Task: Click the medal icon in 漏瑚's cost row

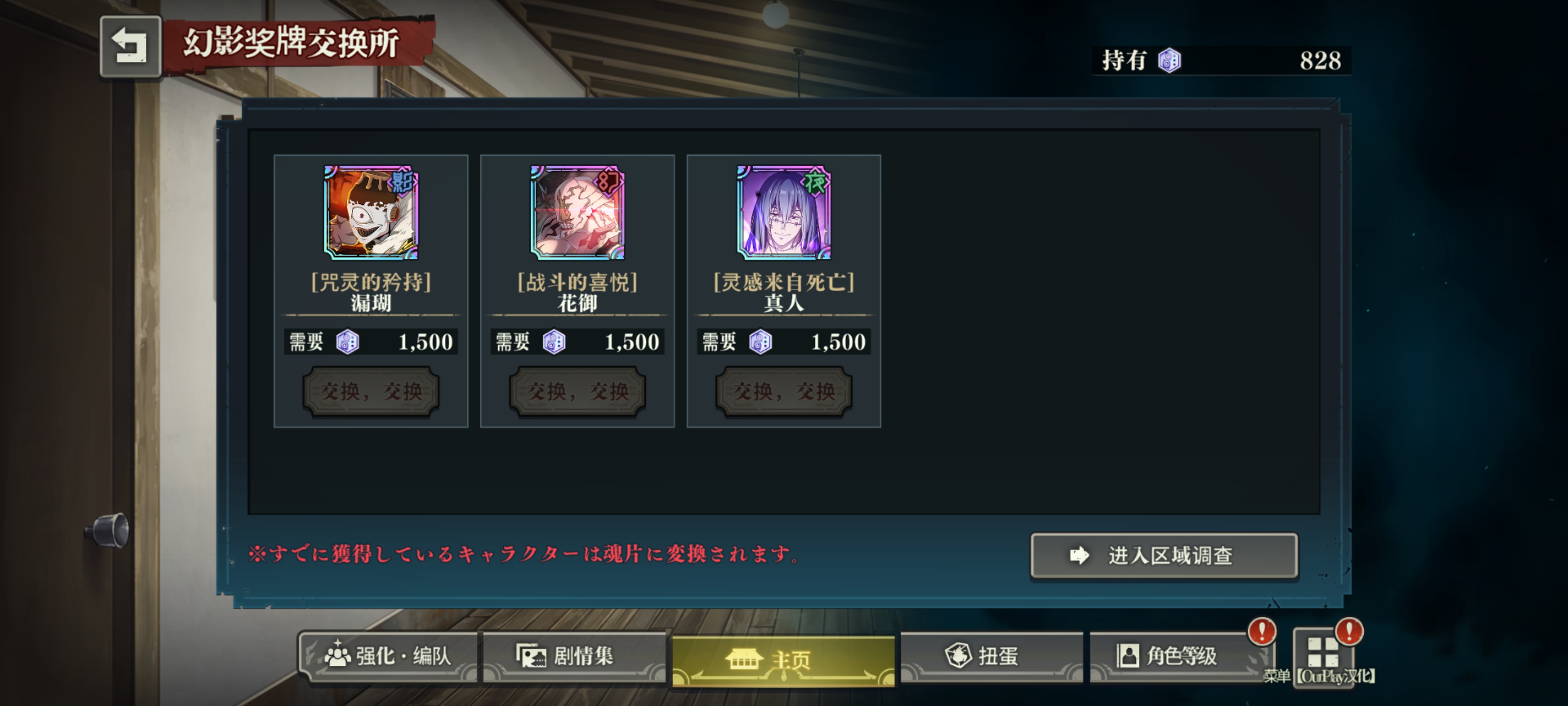Action: click(x=347, y=342)
